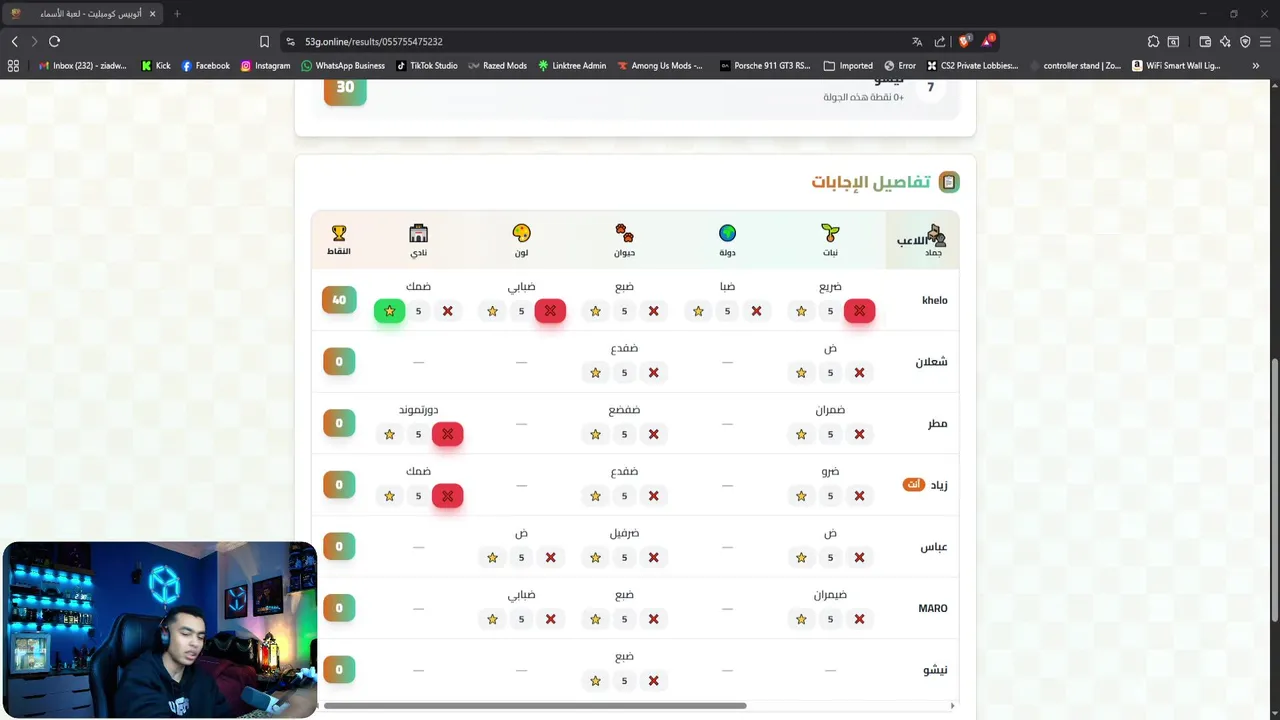
Task: Open WhatsApp Business bookmark
Action: pyautogui.click(x=343, y=65)
